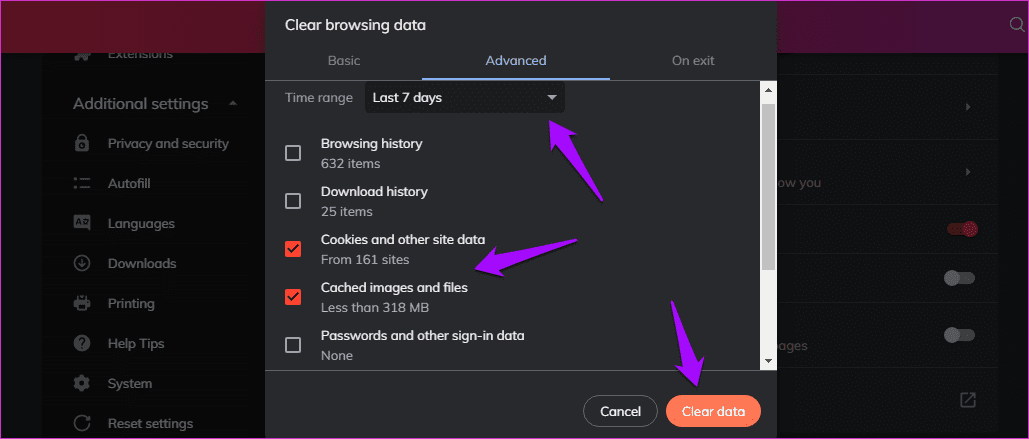Turn off the red enabled toggle switch
Screen dimensions: 1029x439
click(x=960, y=229)
